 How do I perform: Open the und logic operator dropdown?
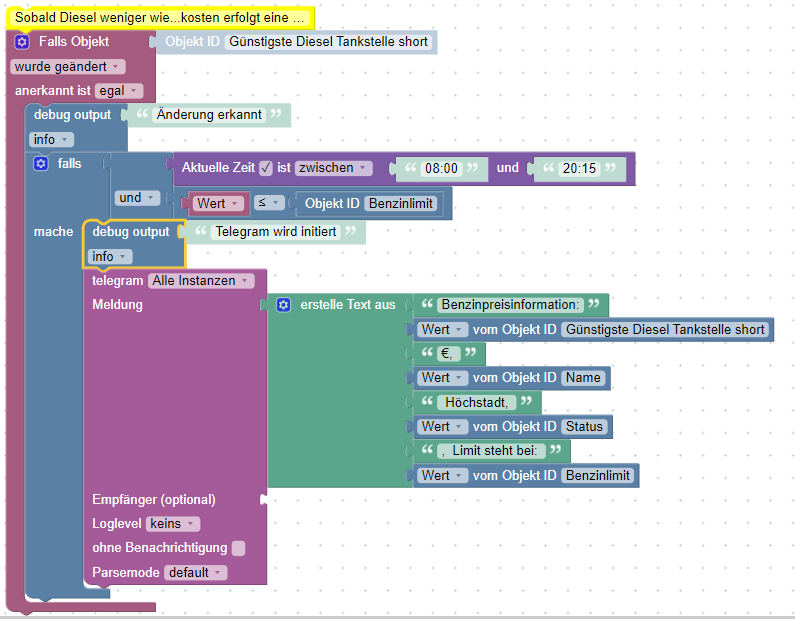click(x=137, y=198)
